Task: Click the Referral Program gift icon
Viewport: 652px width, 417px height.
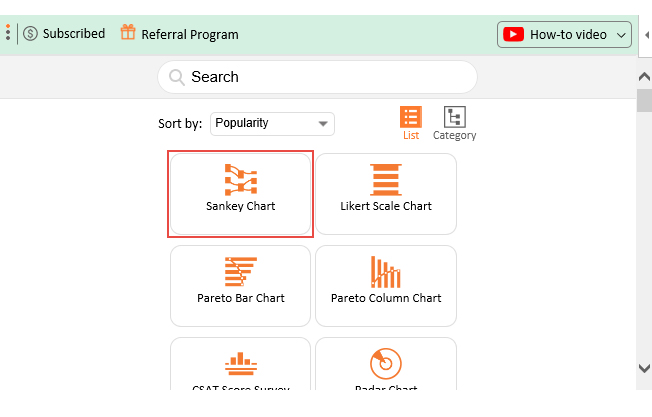Action: (x=128, y=33)
